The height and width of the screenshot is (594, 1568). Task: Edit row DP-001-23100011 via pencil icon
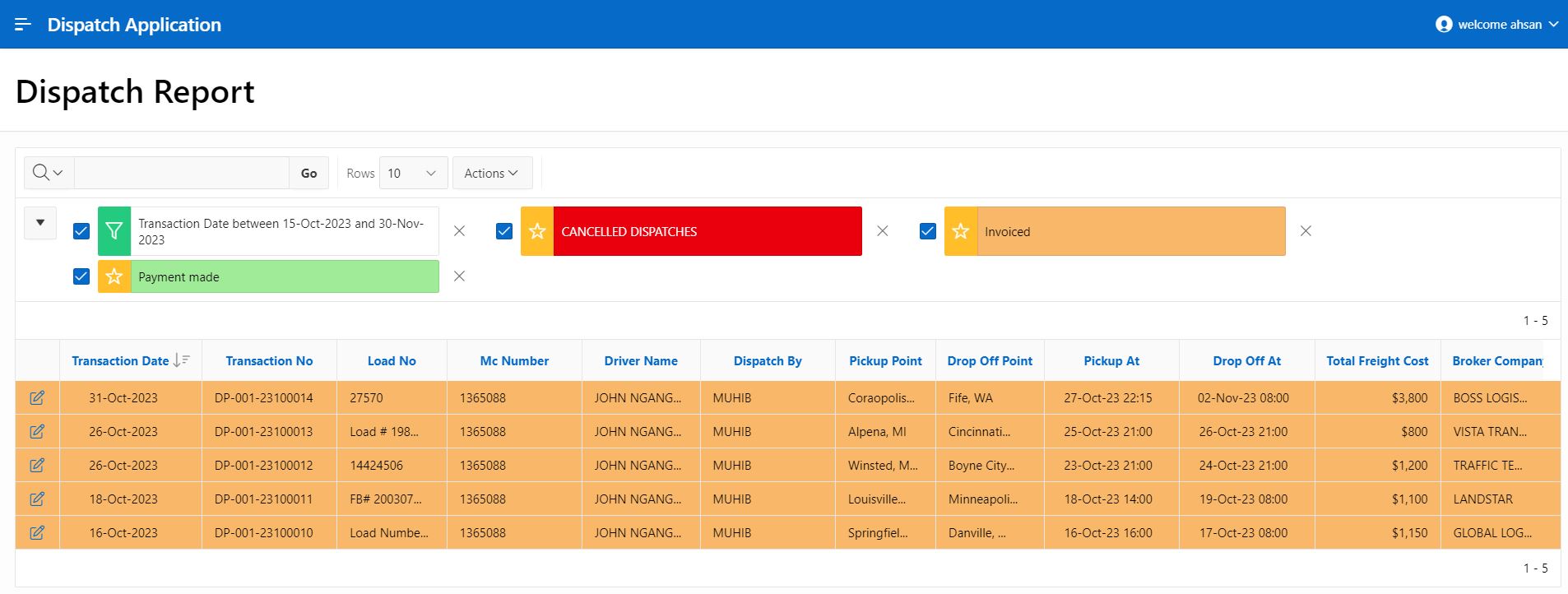pos(37,499)
